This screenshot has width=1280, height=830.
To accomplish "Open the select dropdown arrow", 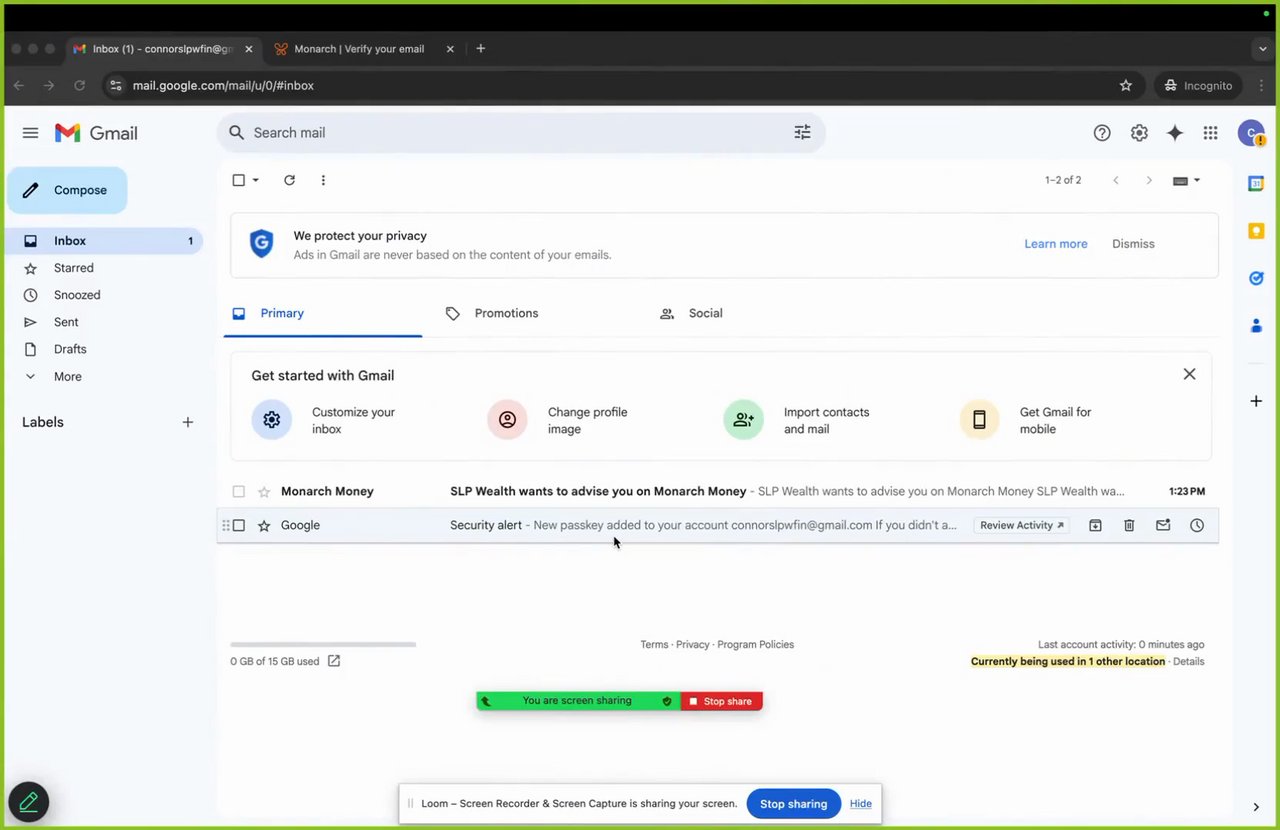I will (256, 180).
